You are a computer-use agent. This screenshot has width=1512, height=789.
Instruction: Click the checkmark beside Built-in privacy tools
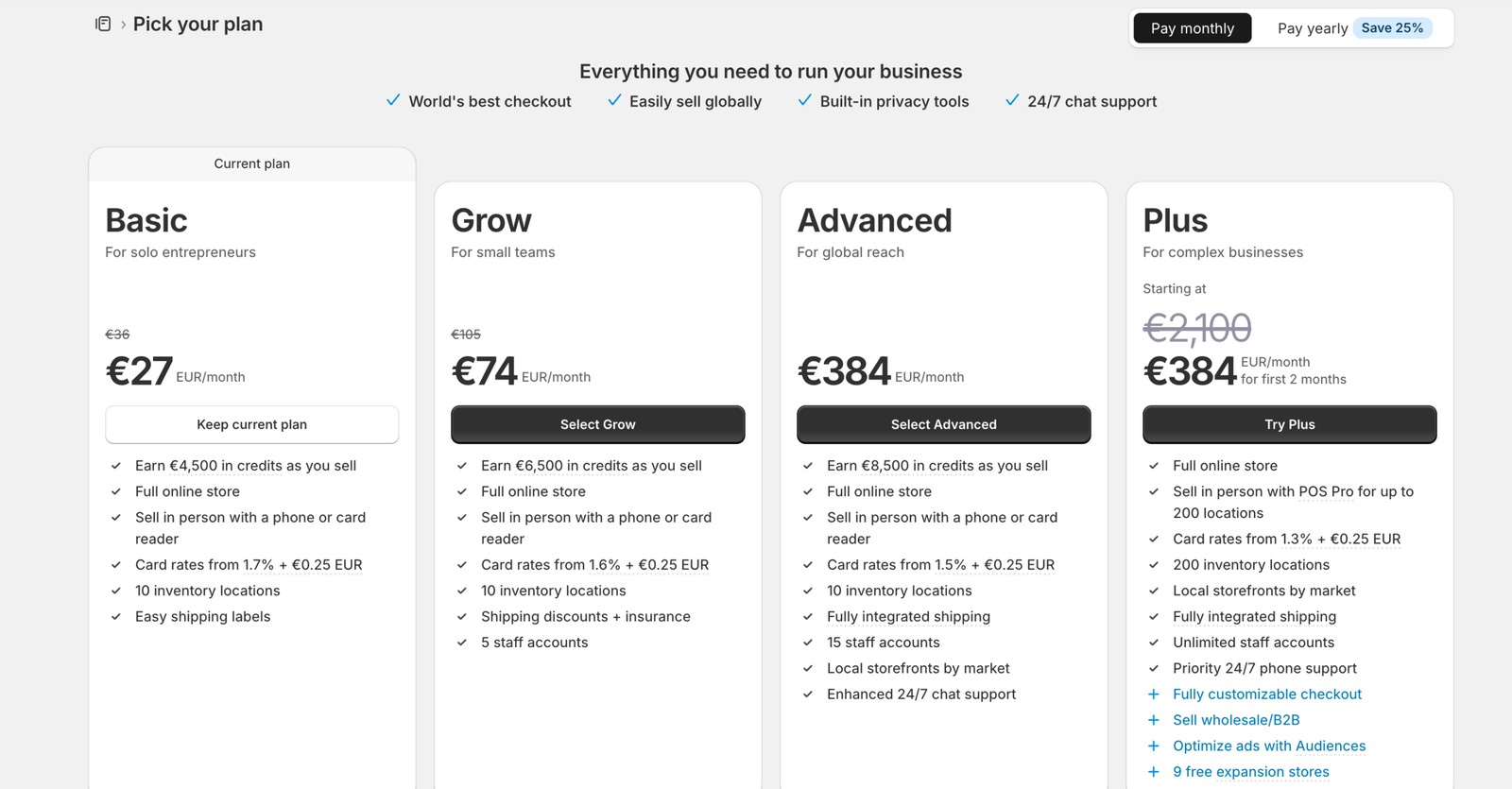coord(805,100)
